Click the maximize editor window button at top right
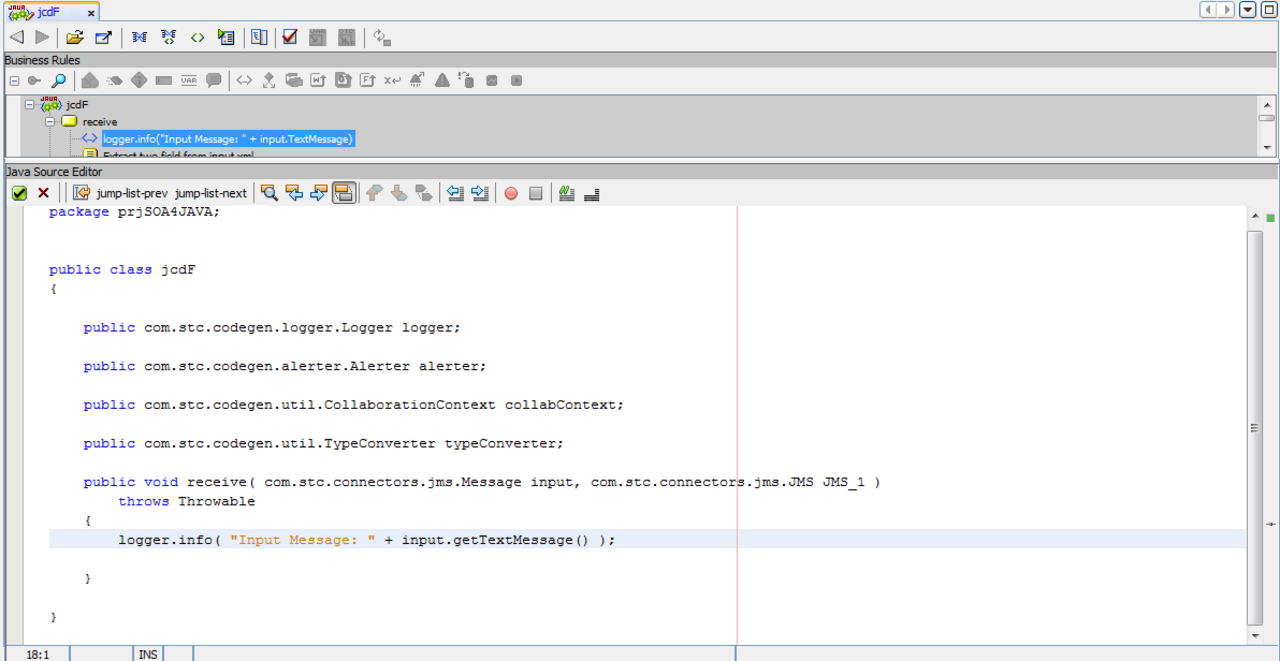This screenshot has width=1280, height=661. (1269, 10)
